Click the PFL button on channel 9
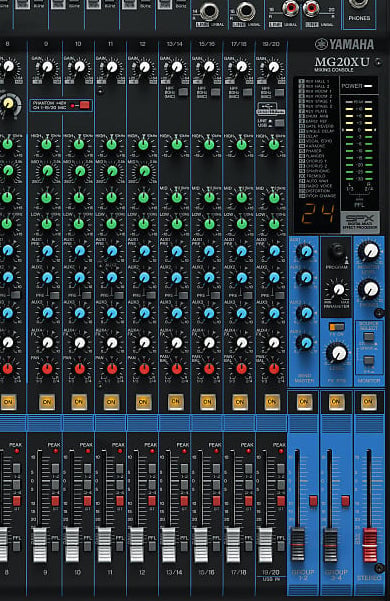This screenshot has height=601, width=390. point(56,546)
